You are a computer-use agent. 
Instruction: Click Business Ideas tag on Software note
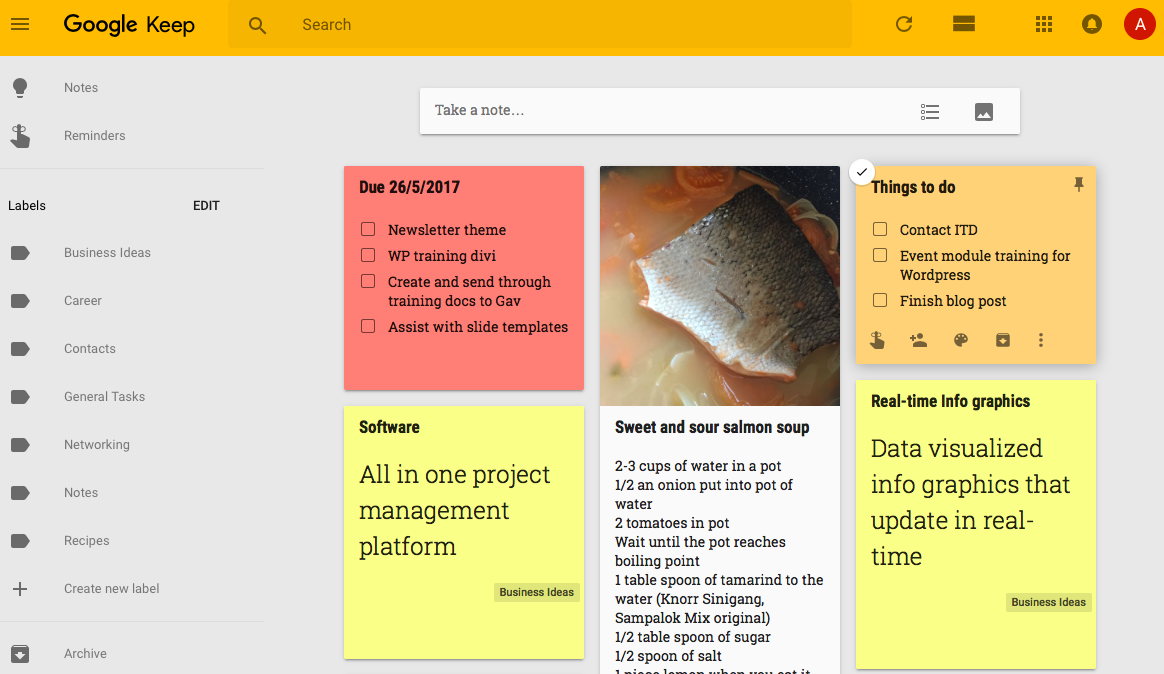(x=536, y=592)
